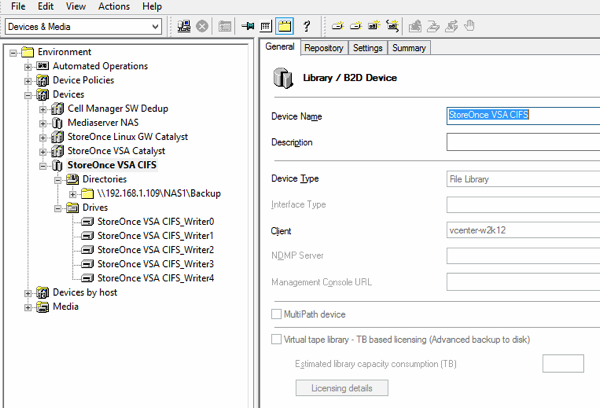
Task: Click the Directories folder icon
Action: [x=72, y=179]
